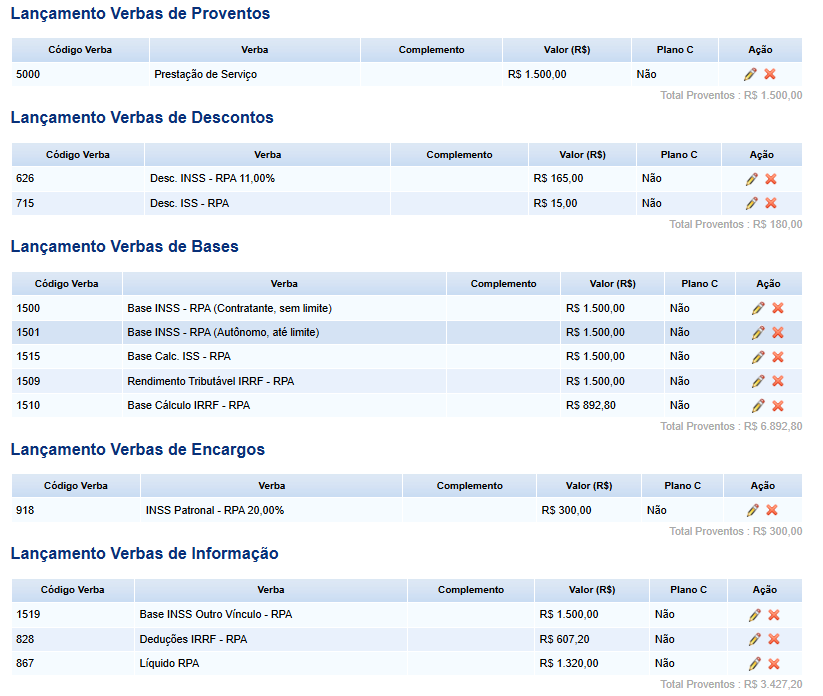Edit Base Cálculo IRRF - RPA row
This screenshot has height=696, width=823.
(758, 406)
